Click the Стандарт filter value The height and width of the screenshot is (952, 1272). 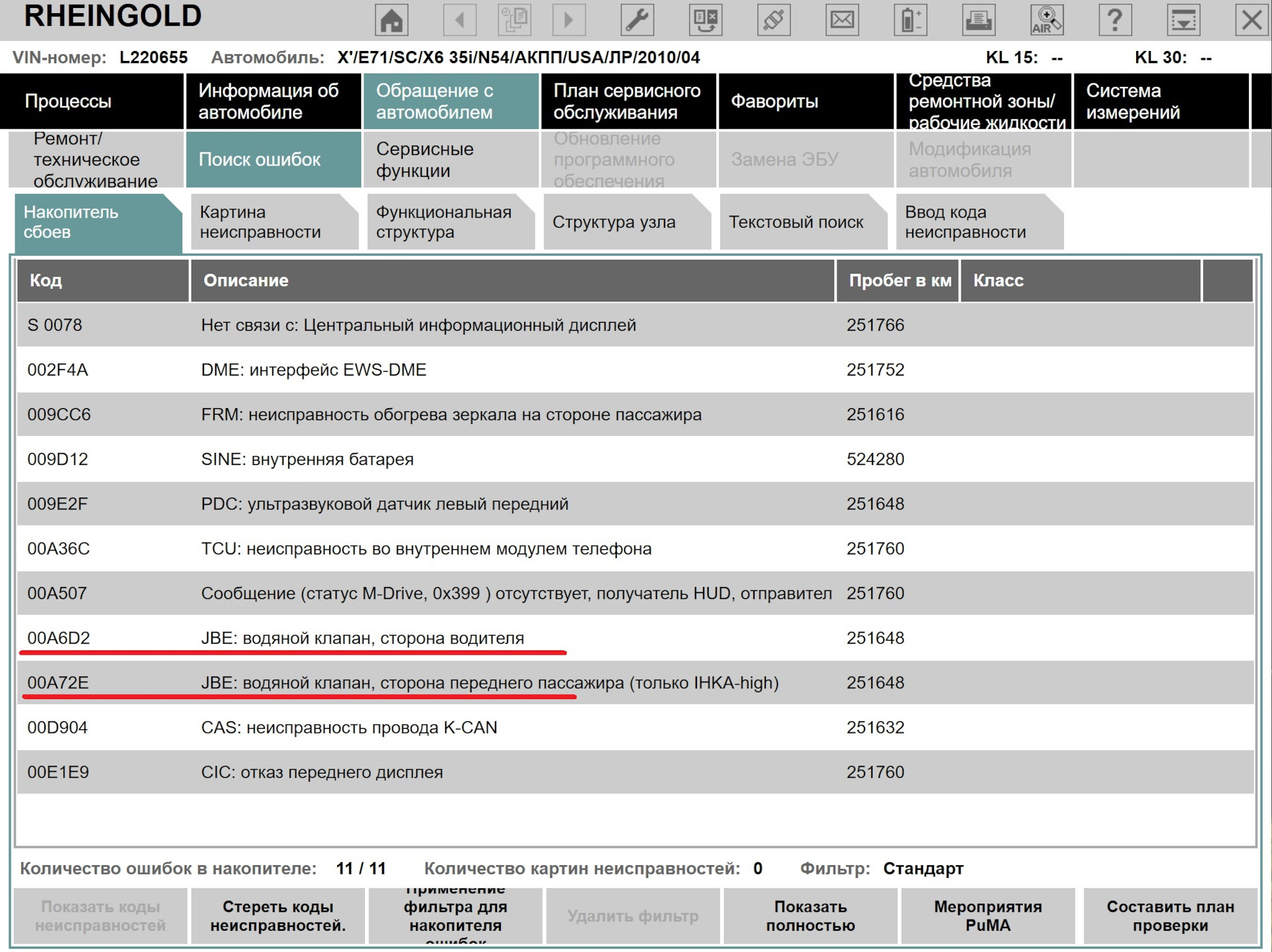point(923,868)
